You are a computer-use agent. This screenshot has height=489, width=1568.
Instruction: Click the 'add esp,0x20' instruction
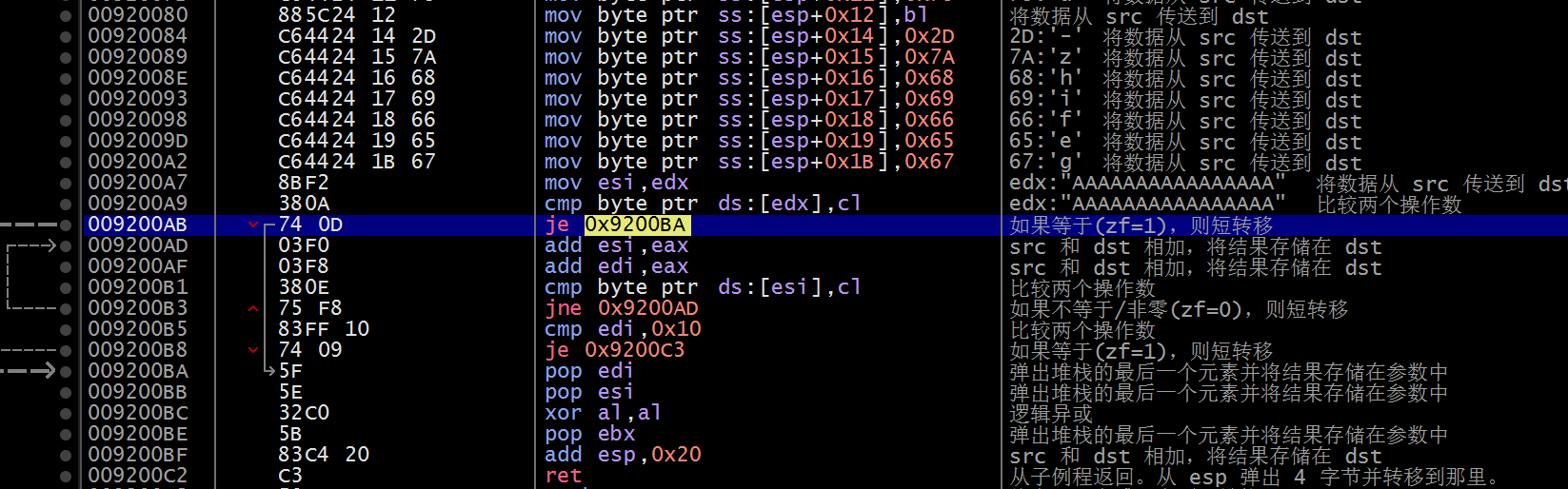[x=624, y=455]
